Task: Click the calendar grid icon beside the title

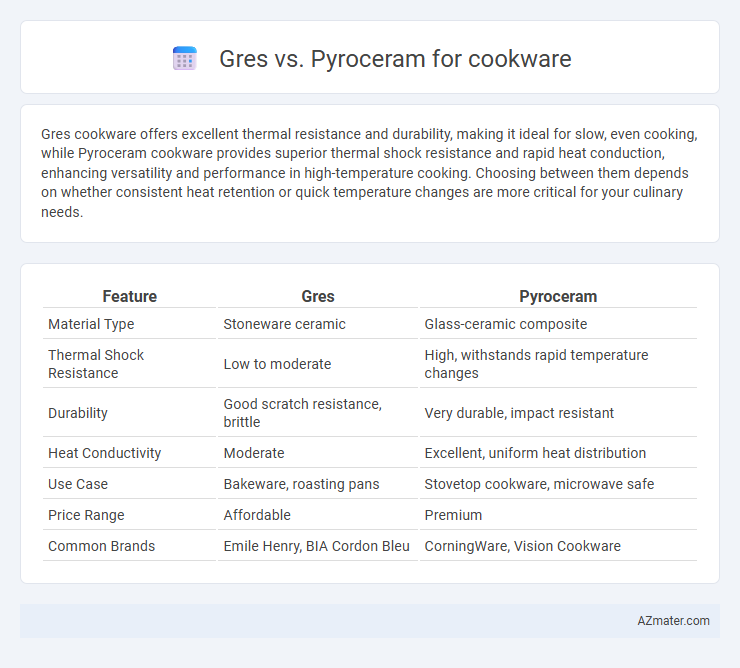Action: [x=185, y=58]
